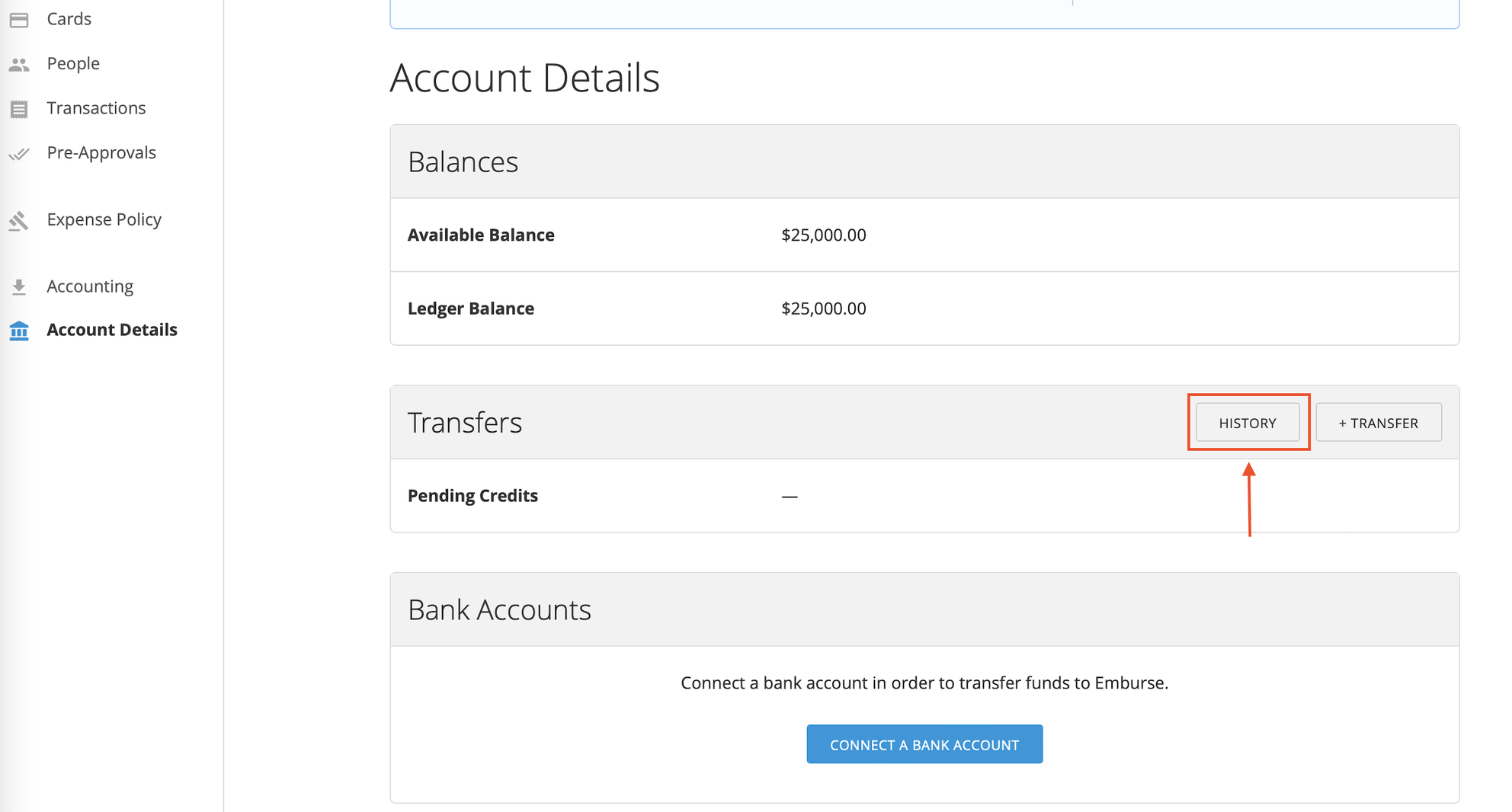The height and width of the screenshot is (812, 1512).
Task: Open Transactions via its list icon
Action: click(20, 108)
